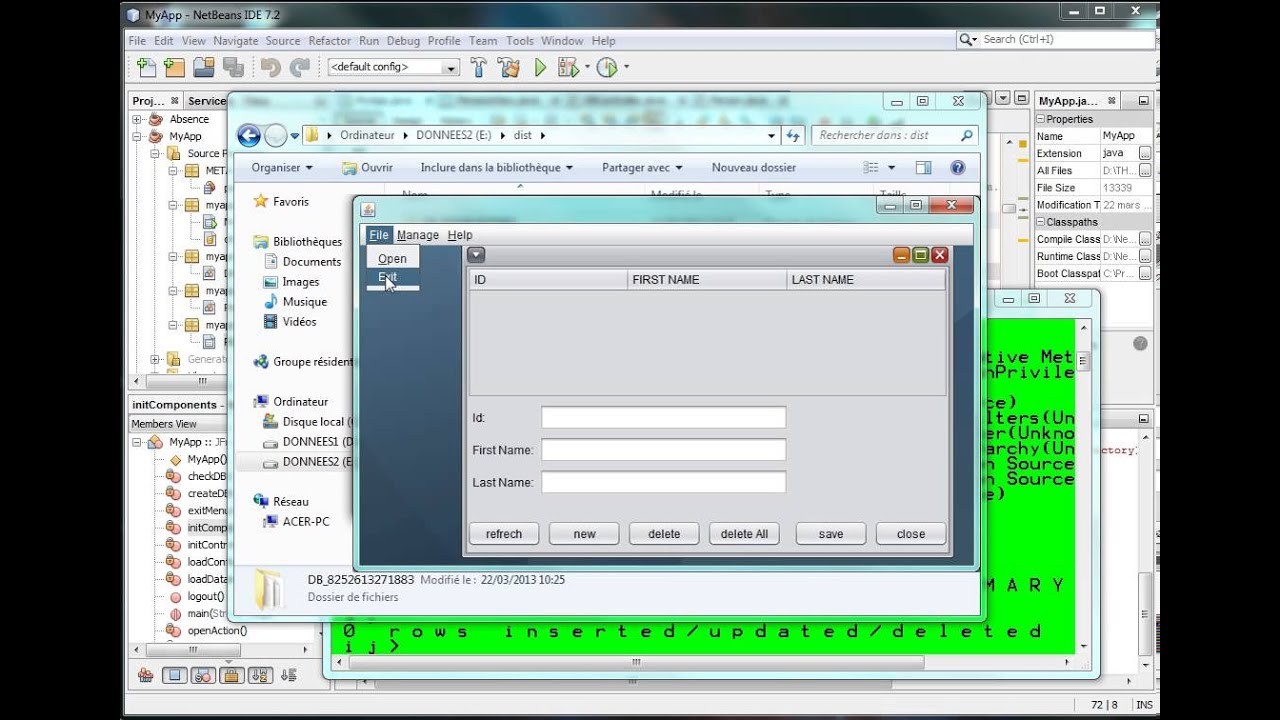Select ACER-PC under Réseau
This screenshot has width=1280, height=720.
coord(305,522)
